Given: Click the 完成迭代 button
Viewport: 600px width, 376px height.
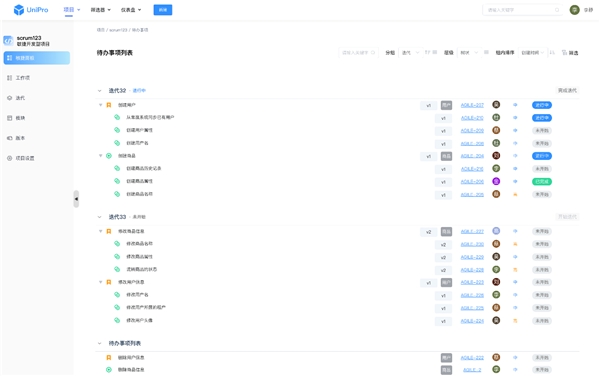Looking at the screenshot, I should tap(567, 91).
